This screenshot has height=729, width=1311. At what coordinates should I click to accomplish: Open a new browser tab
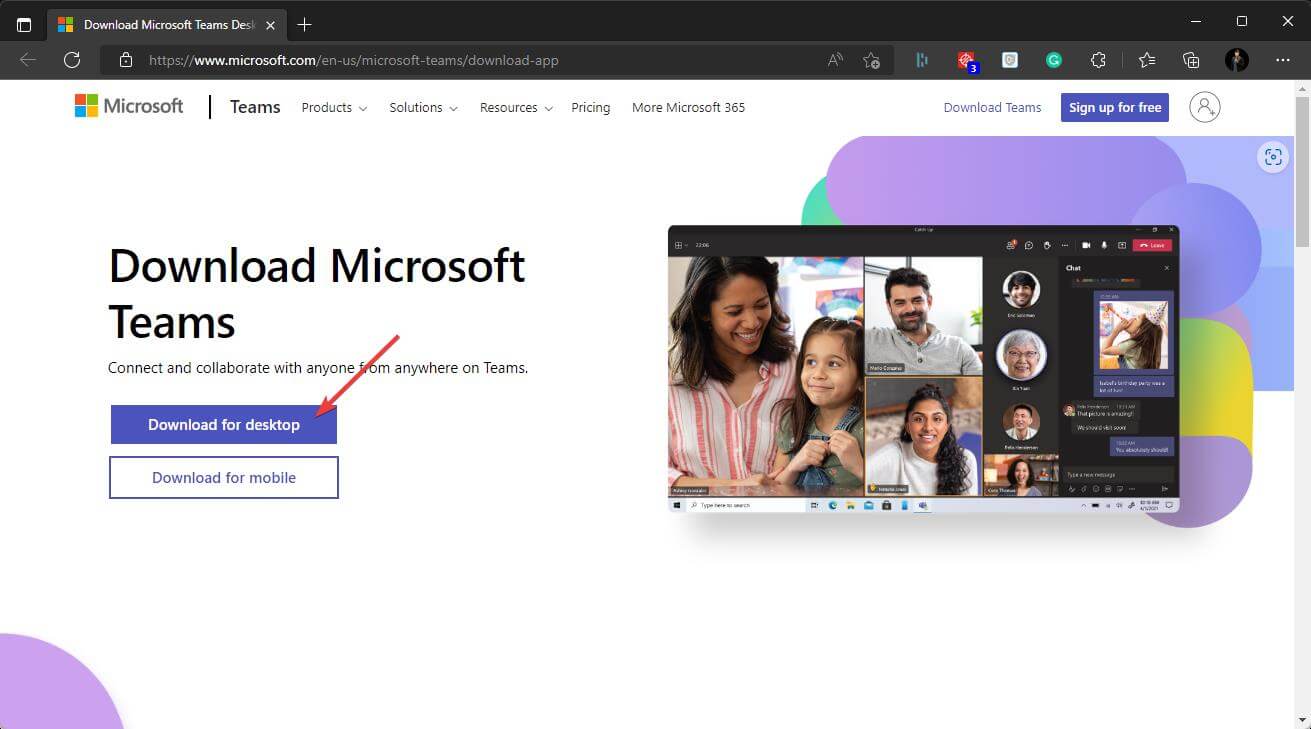tap(305, 24)
